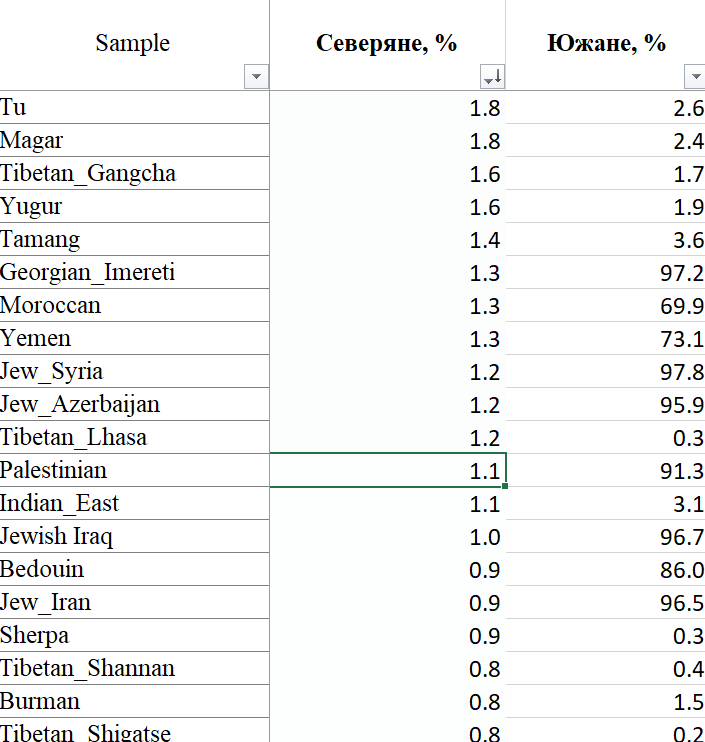Click Южане value 2.4 in Magar row
Viewport: 705px width, 742px height.
pyautogui.click(x=606, y=141)
